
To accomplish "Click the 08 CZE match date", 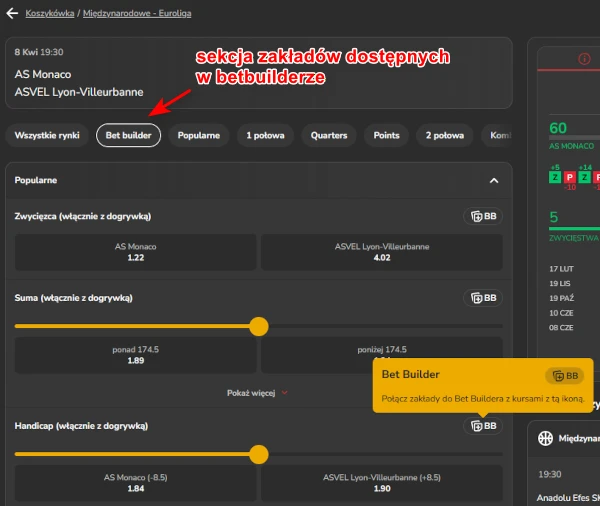I will coord(561,328).
